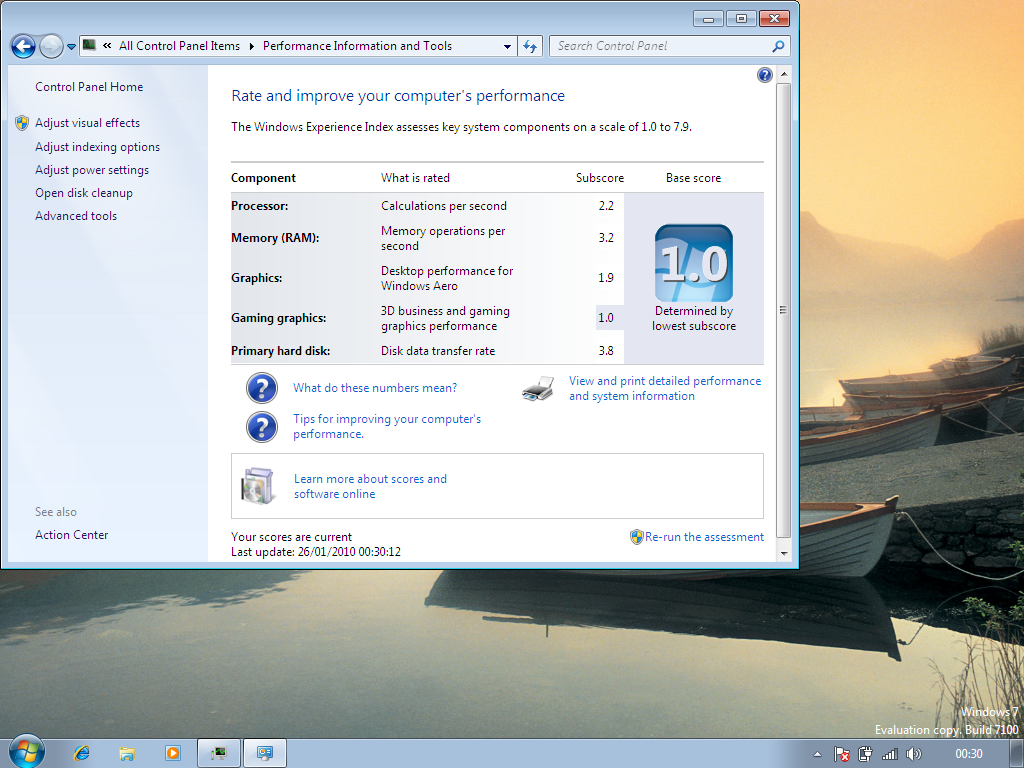Re-run the assessment
The image size is (1024, 768).
click(704, 537)
